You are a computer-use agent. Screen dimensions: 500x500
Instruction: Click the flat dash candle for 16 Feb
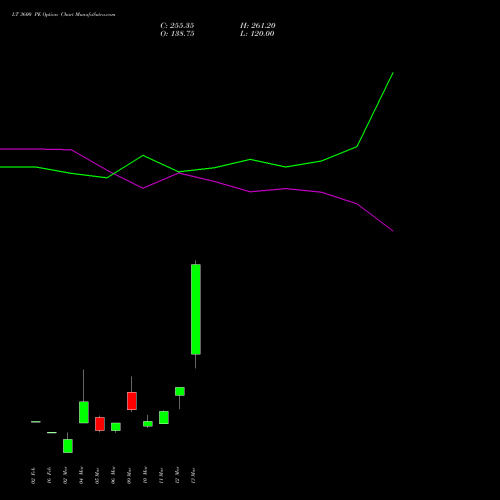coord(52,433)
